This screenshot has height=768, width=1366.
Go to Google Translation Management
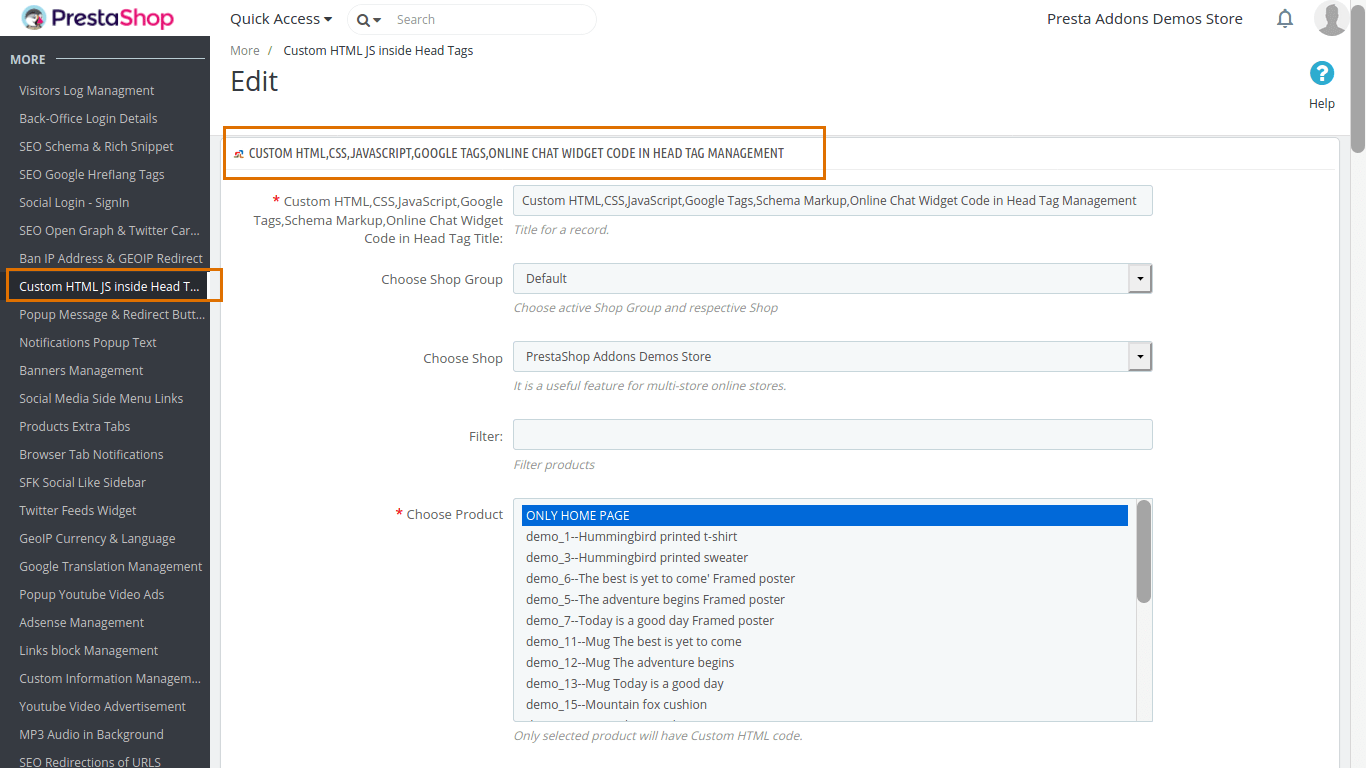pyautogui.click(x=110, y=566)
